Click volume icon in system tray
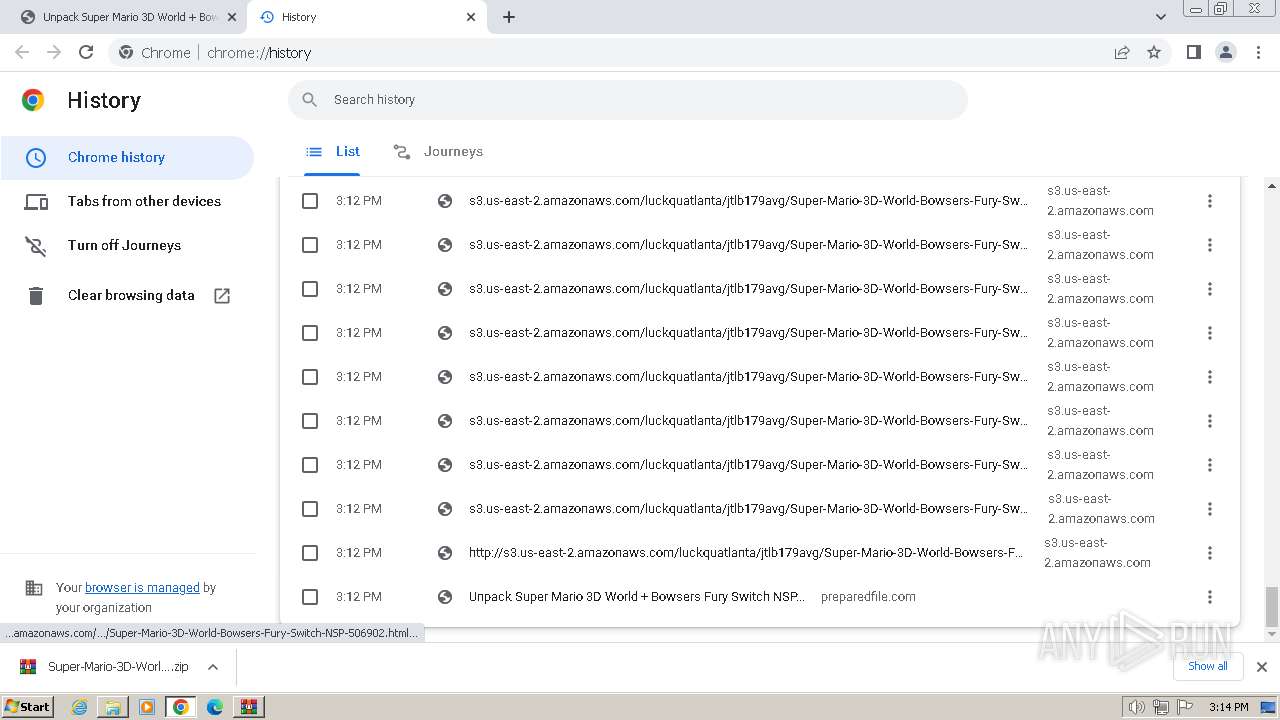This screenshot has height=720, width=1280. pyautogui.click(x=1137, y=707)
